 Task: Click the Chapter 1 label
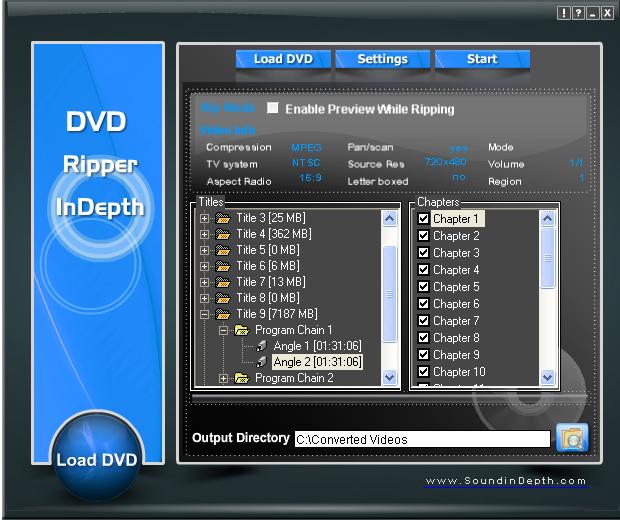coord(456,219)
